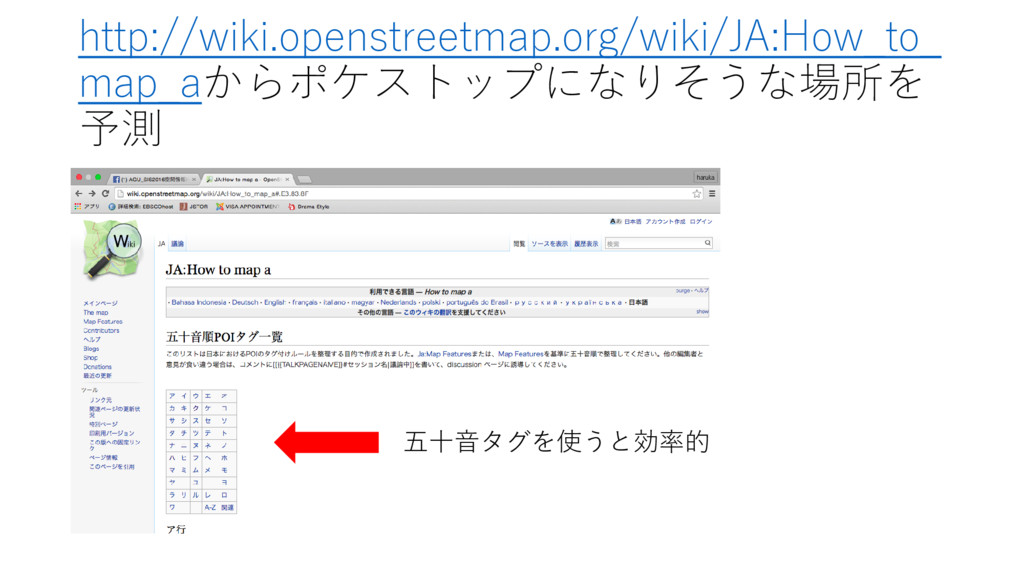The width and height of the screenshot is (1024, 576).
Task: Bookmark the page with the star icon
Action: pyautogui.click(x=697, y=194)
